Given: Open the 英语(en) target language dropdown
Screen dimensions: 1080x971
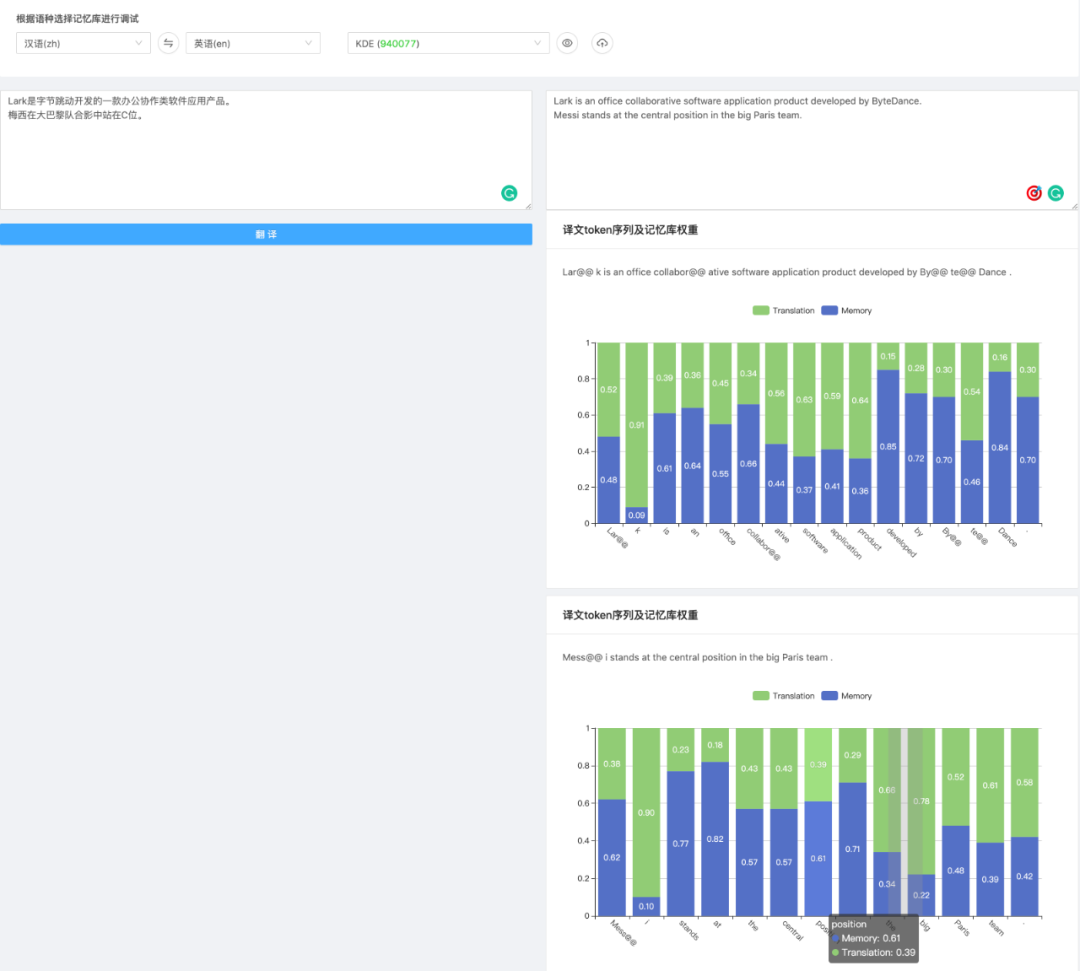Looking at the screenshot, I should coord(252,43).
